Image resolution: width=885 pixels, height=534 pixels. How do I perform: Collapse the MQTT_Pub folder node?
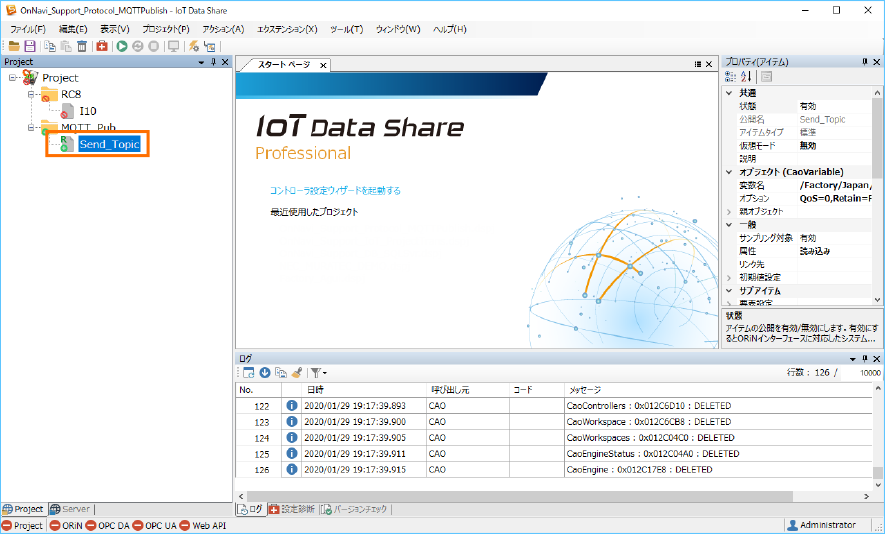[x=32, y=128]
